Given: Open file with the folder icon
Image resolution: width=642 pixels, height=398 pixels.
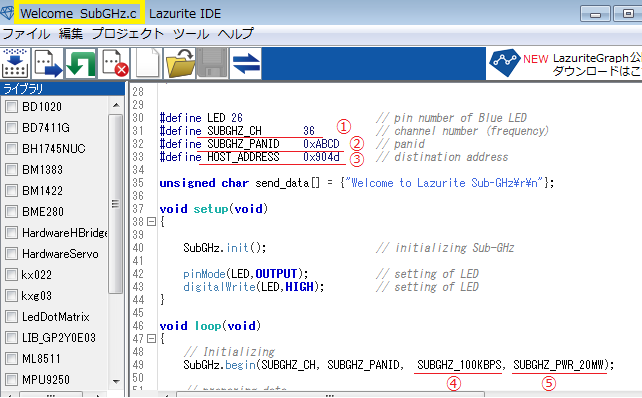Looking at the screenshot, I should coord(180,63).
